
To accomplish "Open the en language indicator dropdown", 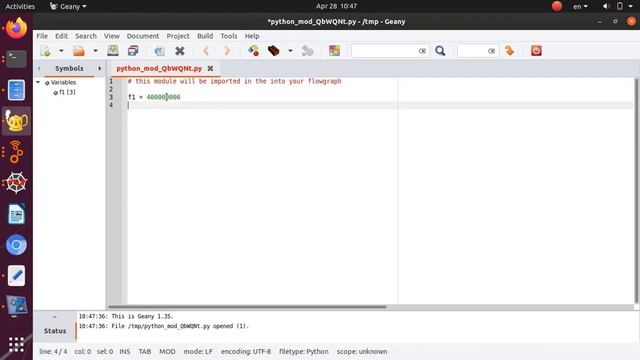I will click(580, 7).
